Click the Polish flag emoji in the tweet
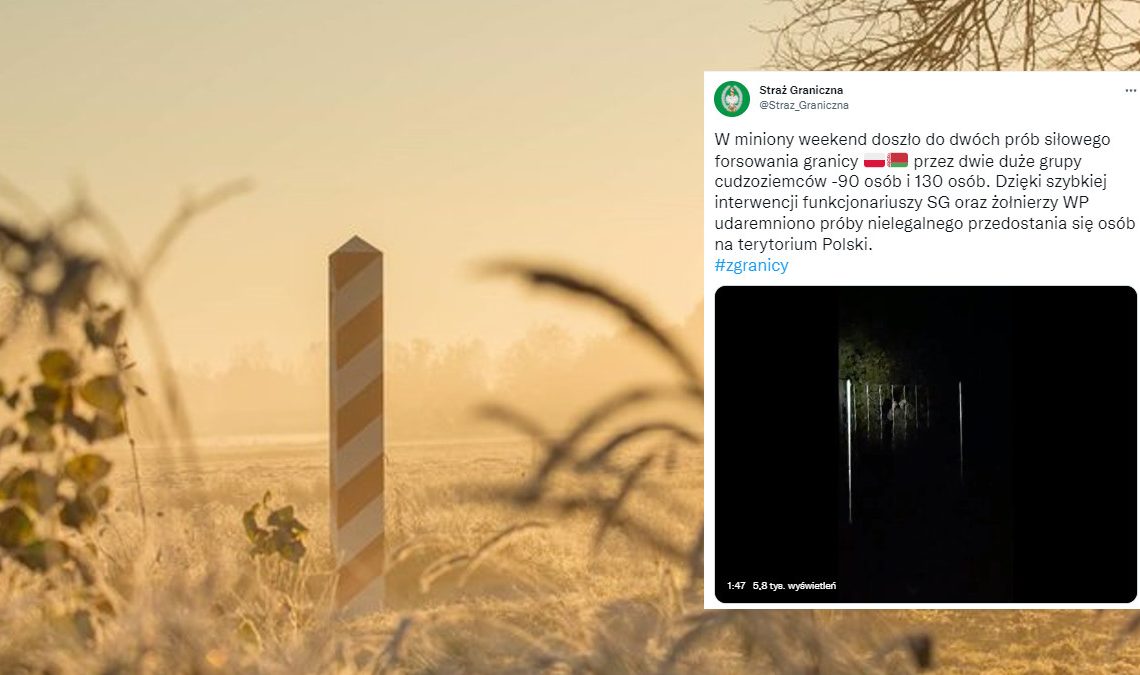The height and width of the screenshot is (675, 1140). coord(874,161)
